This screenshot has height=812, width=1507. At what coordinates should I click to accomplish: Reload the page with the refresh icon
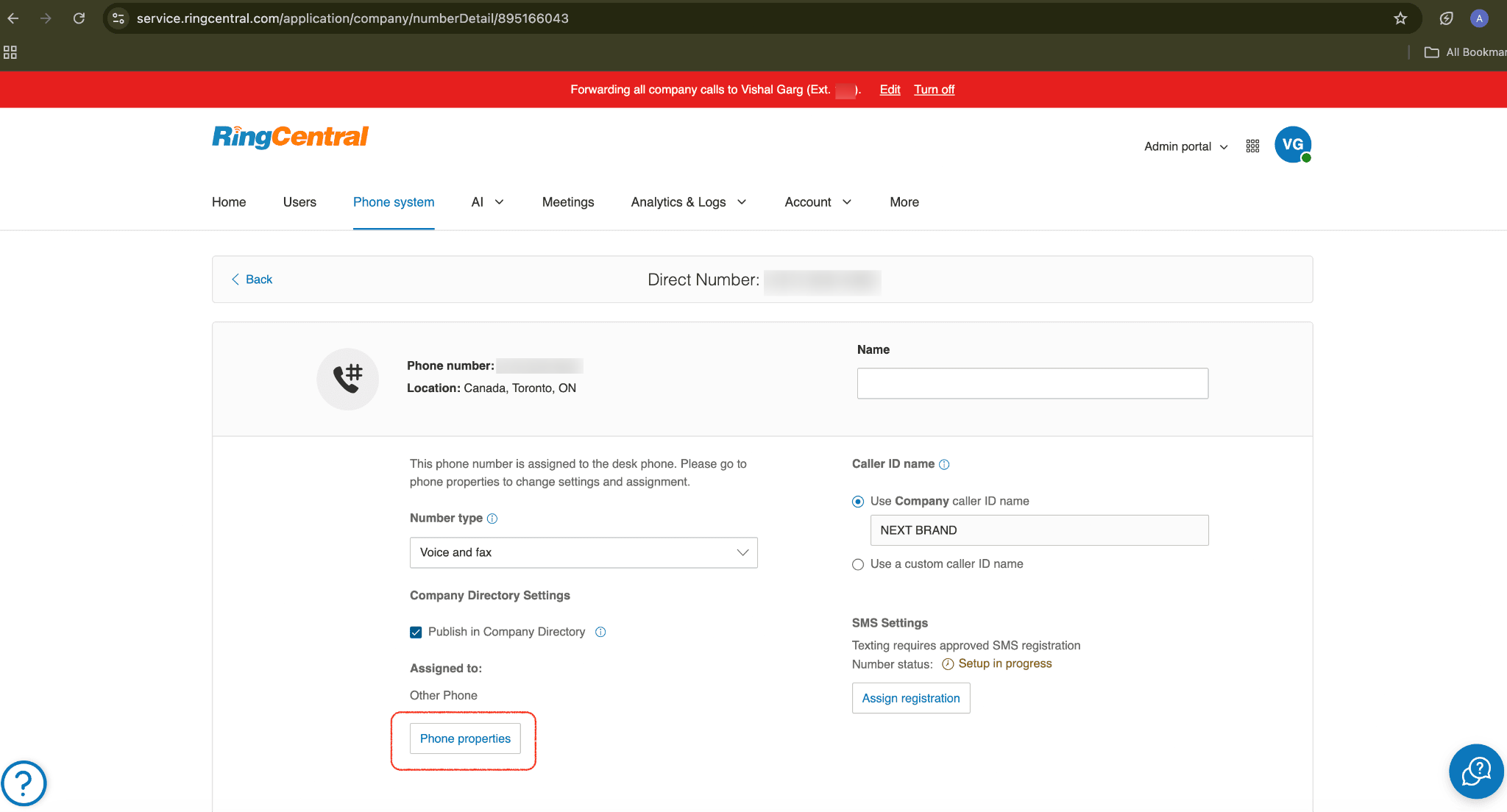[79, 18]
